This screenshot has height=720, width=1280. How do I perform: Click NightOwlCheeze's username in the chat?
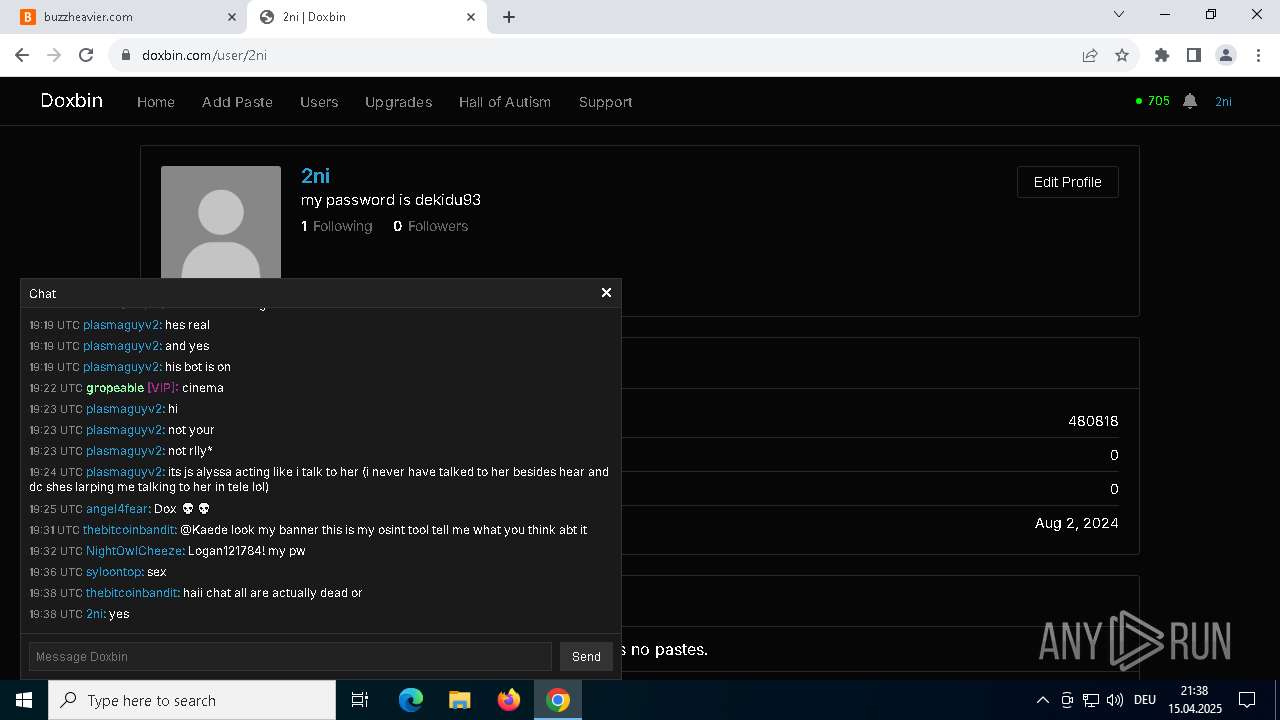[x=134, y=551]
